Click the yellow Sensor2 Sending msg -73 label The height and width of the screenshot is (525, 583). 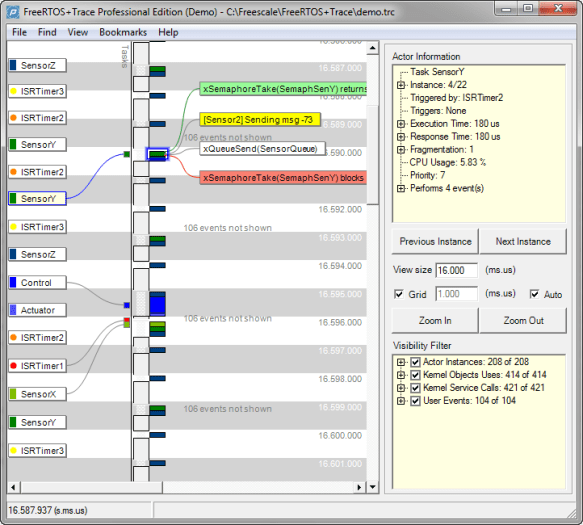point(260,120)
